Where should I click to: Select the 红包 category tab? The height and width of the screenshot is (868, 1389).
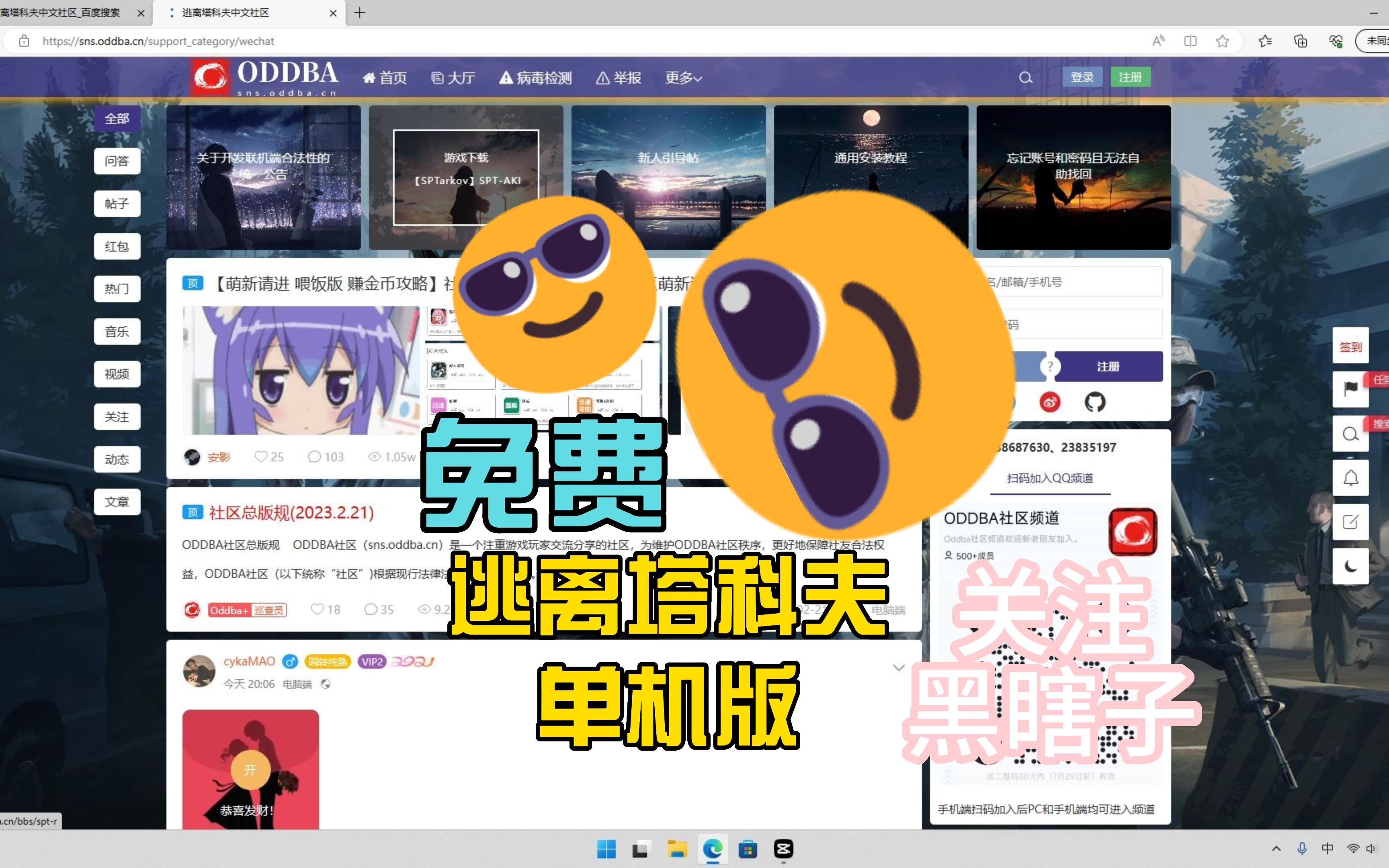pos(117,246)
